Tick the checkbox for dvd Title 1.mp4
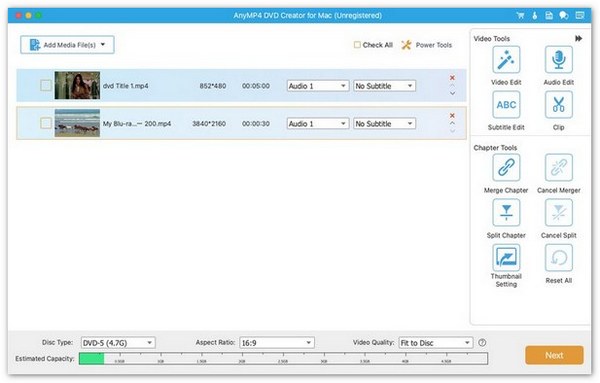 coord(46,85)
